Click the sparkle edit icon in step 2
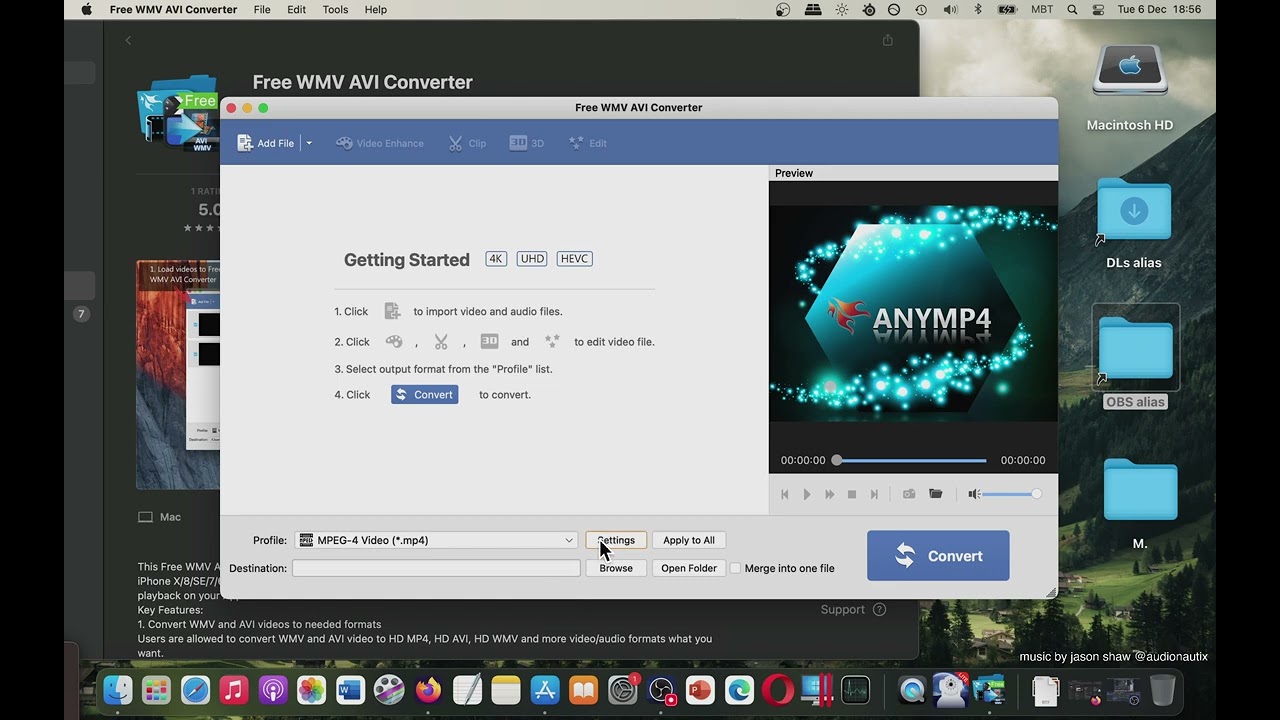The height and width of the screenshot is (720, 1280). click(552, 342)
